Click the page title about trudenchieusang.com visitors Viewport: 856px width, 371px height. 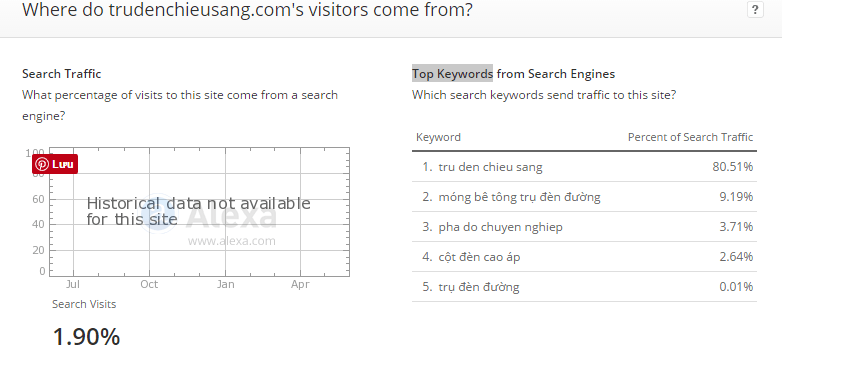point(247,10)
